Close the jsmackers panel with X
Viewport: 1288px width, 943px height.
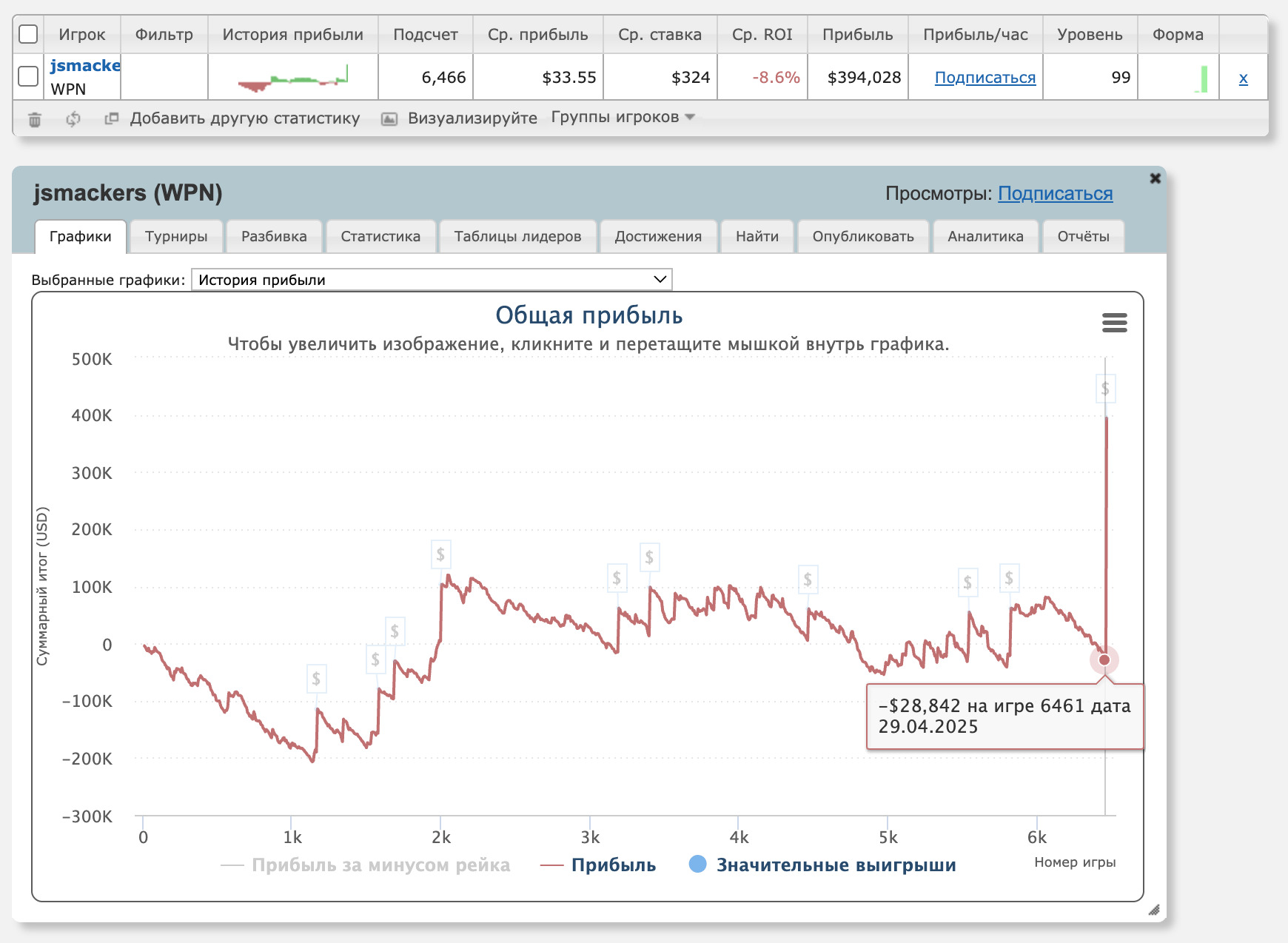coord(1155,178)
